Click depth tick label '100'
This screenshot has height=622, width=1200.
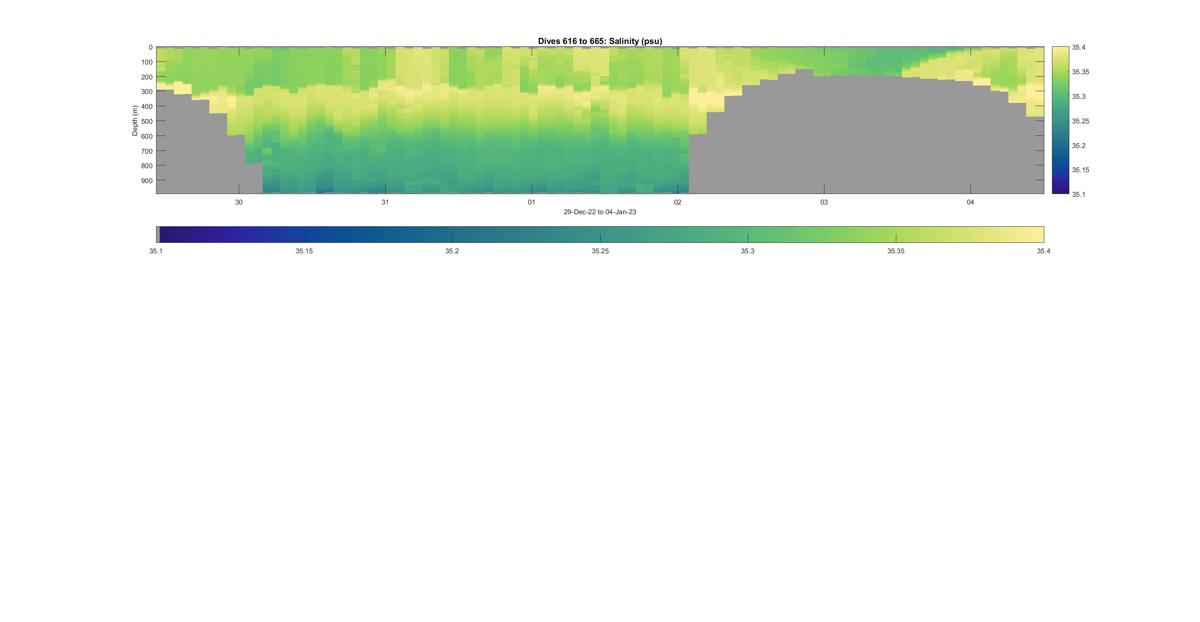click(146, 62)
